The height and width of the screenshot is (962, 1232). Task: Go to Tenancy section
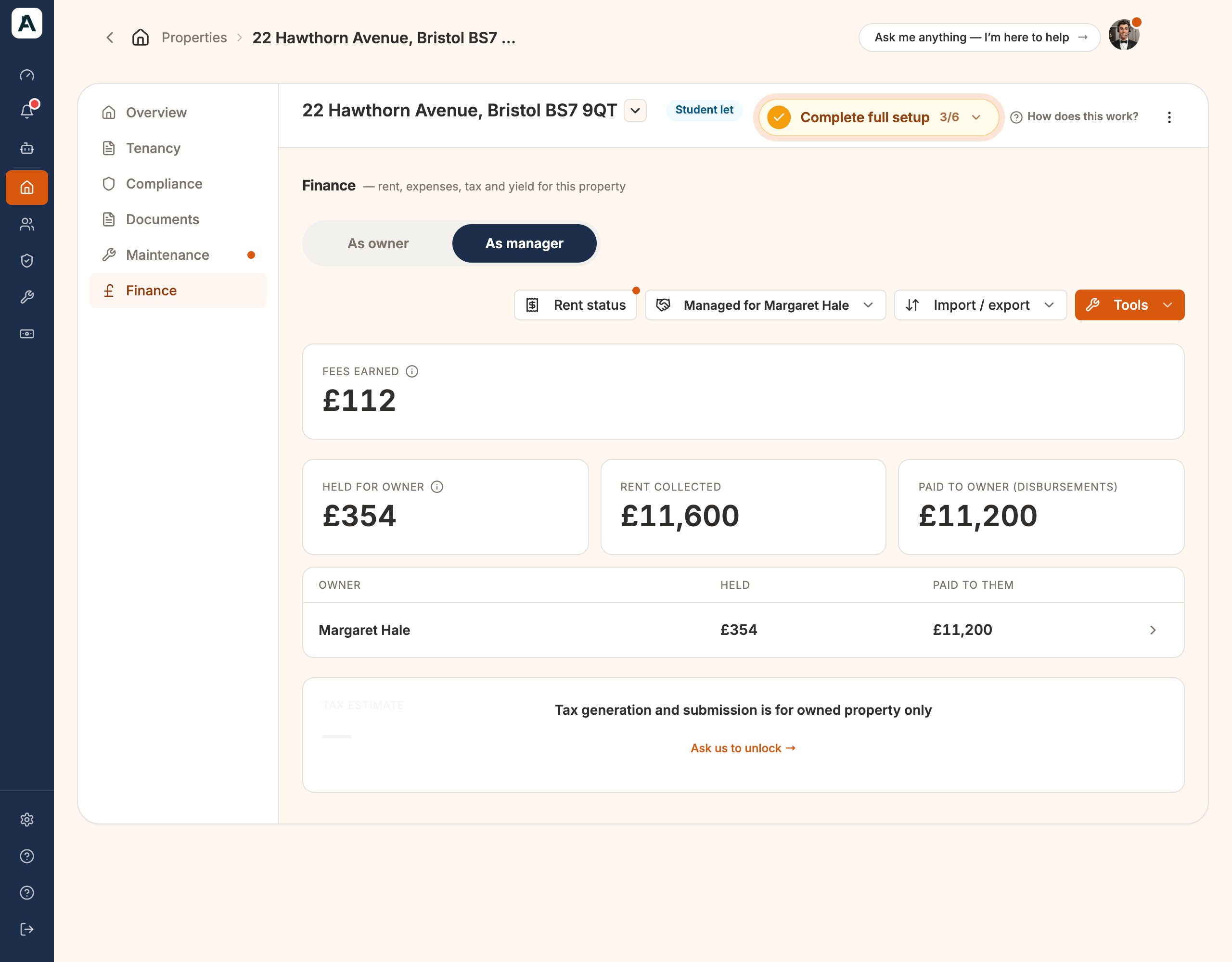(178, 148)
